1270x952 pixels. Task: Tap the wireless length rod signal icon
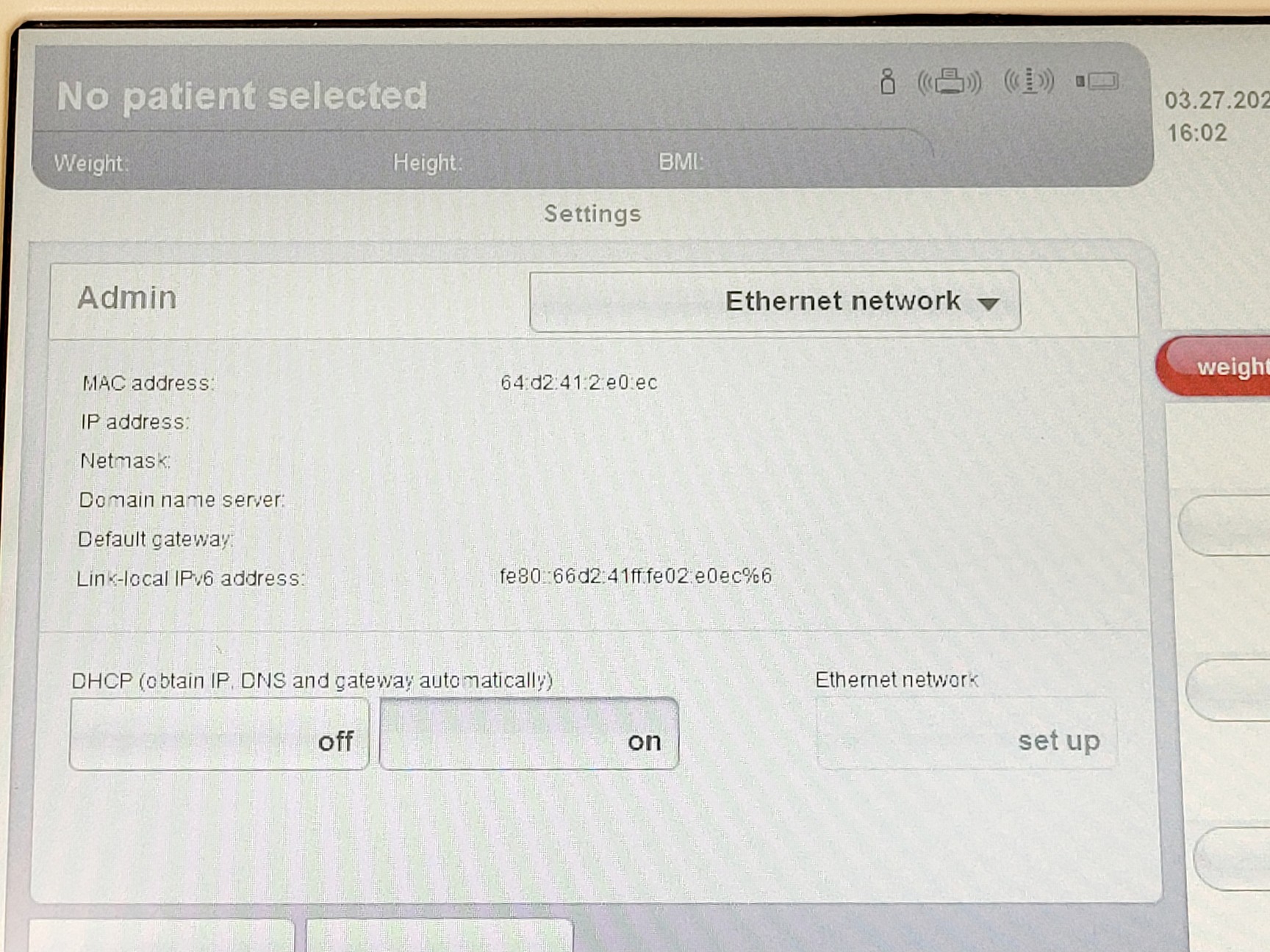(1029, 81)
